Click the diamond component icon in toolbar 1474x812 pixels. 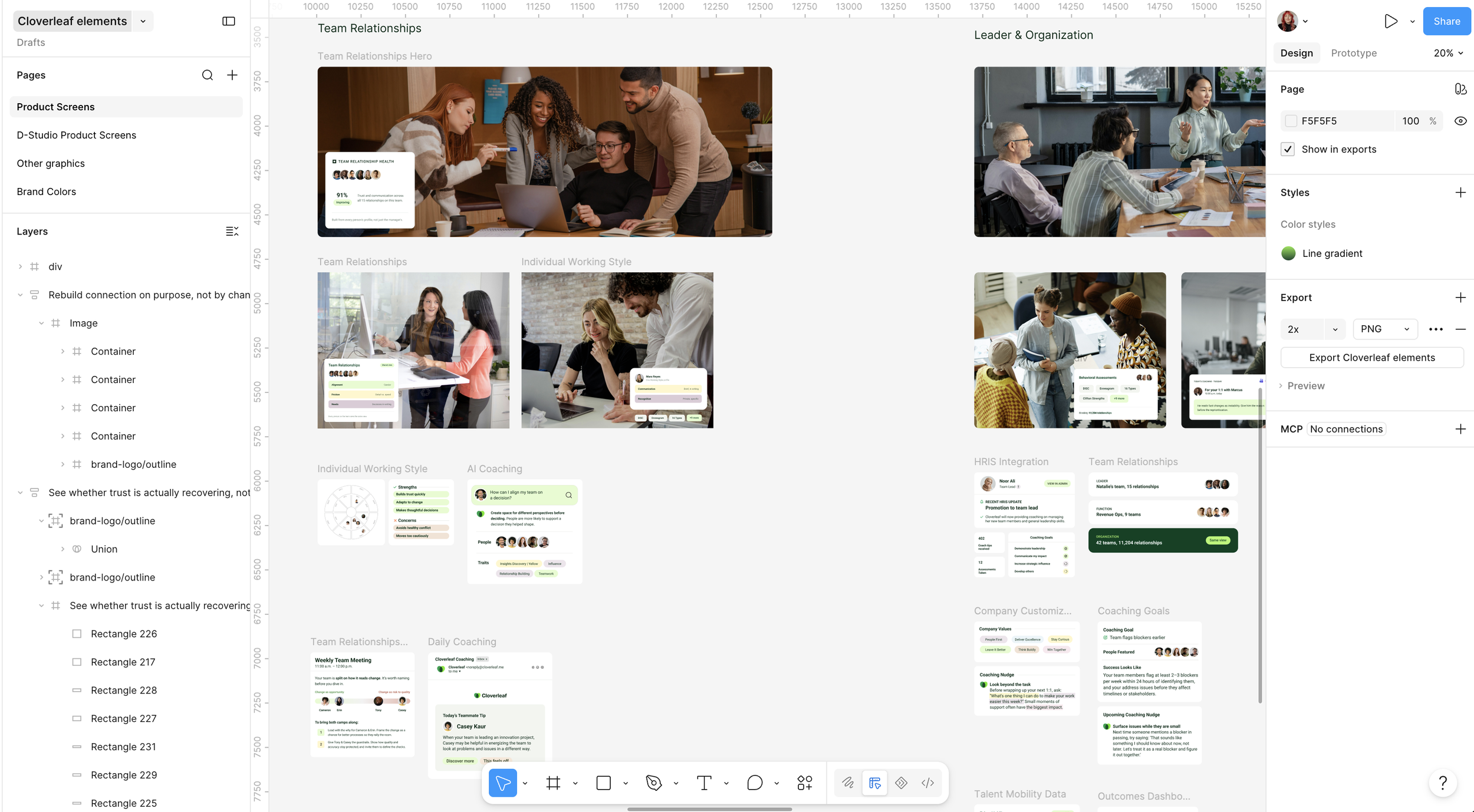pyautogui.click(x=901, y=783)
